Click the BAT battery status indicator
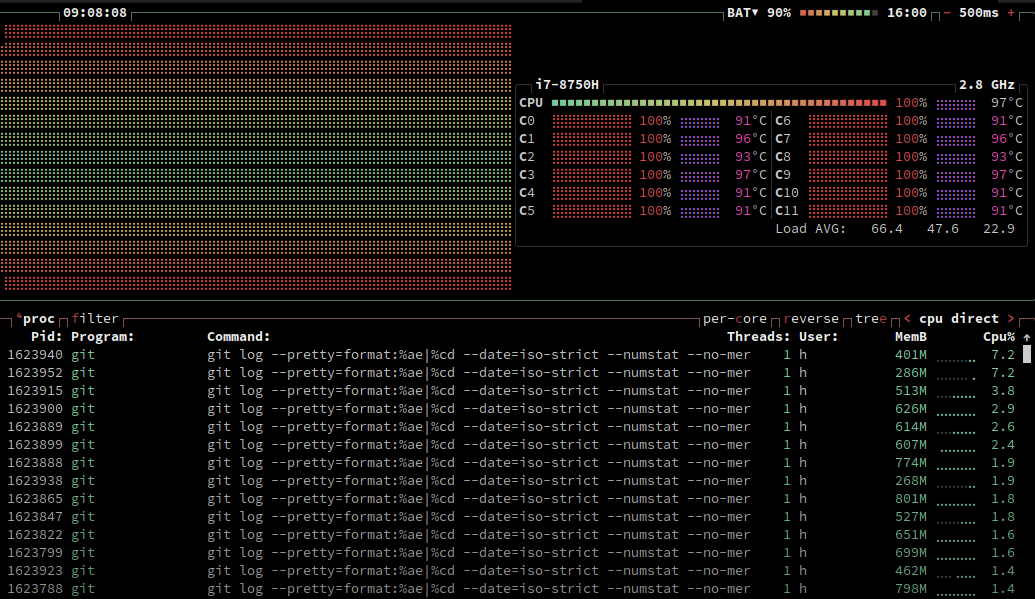 (738, 13)
